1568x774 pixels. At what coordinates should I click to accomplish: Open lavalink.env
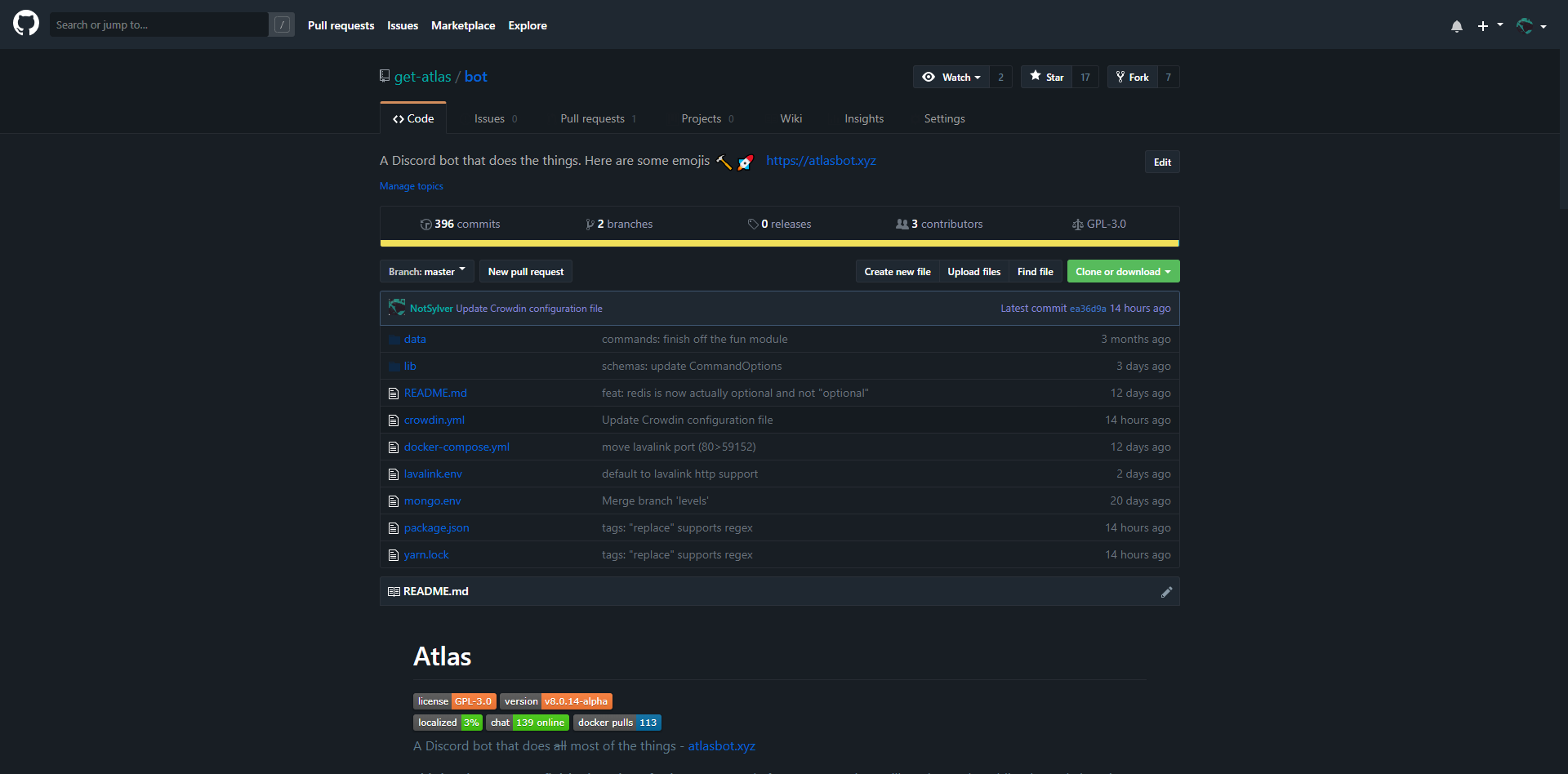(x=433, y=474)
